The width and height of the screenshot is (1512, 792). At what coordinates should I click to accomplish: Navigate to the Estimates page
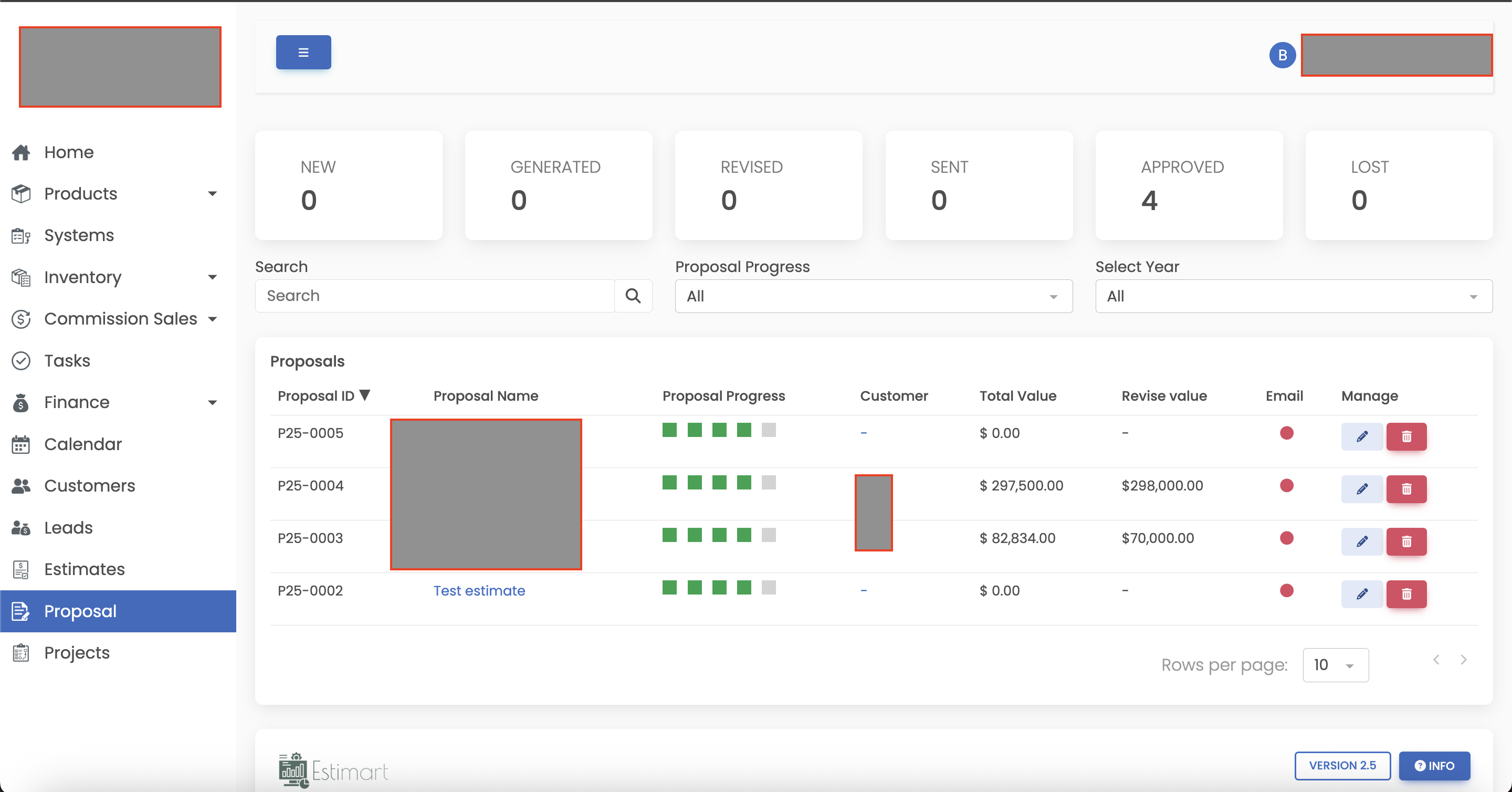point(84,569)
